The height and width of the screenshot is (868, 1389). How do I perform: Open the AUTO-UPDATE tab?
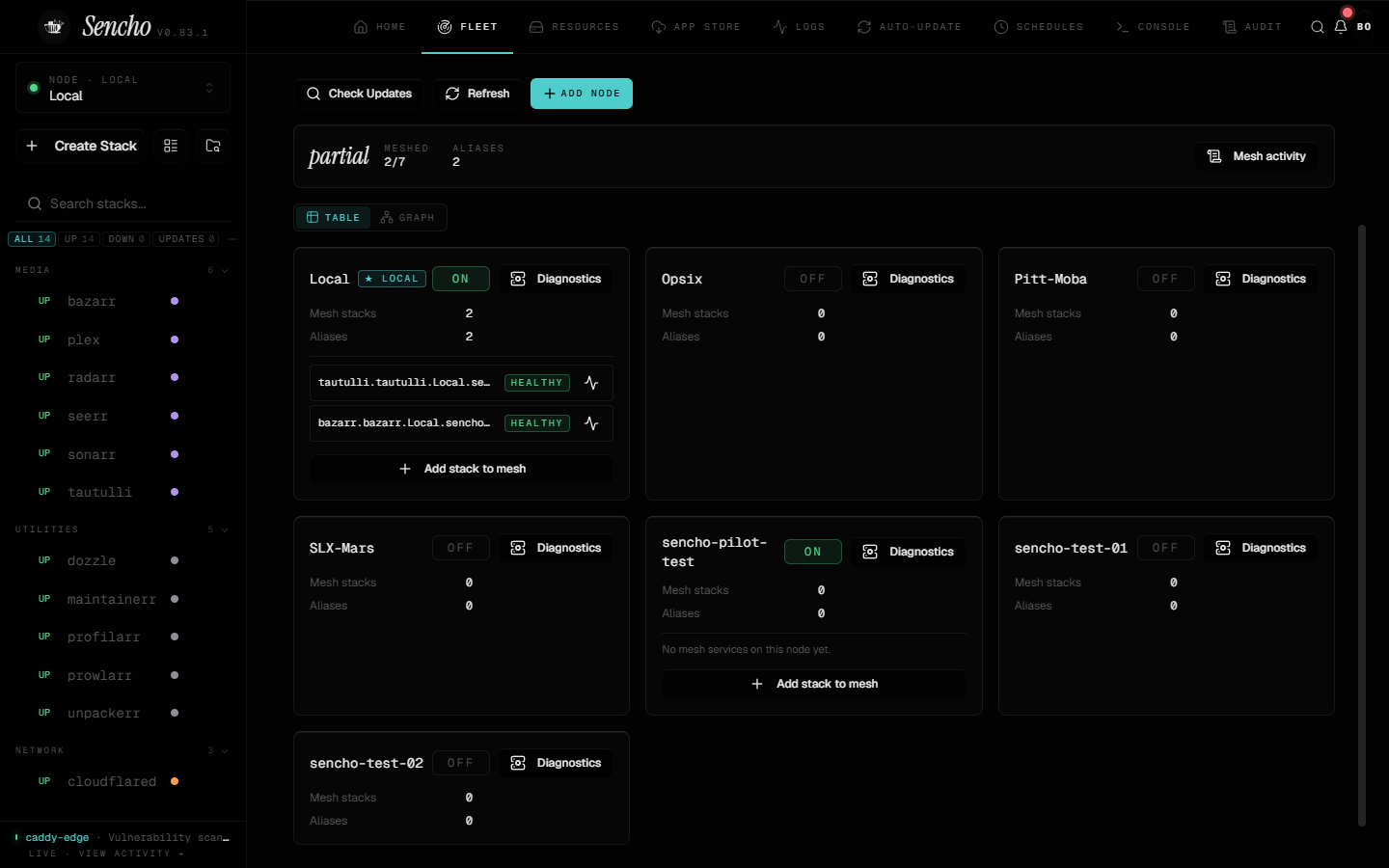click(910, 27)
